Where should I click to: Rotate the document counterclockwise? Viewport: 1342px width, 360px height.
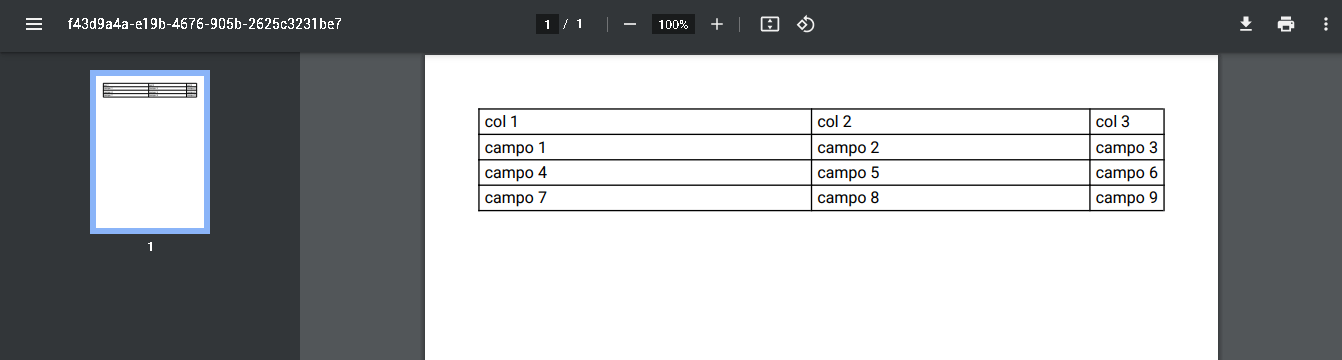pos(806,24)
